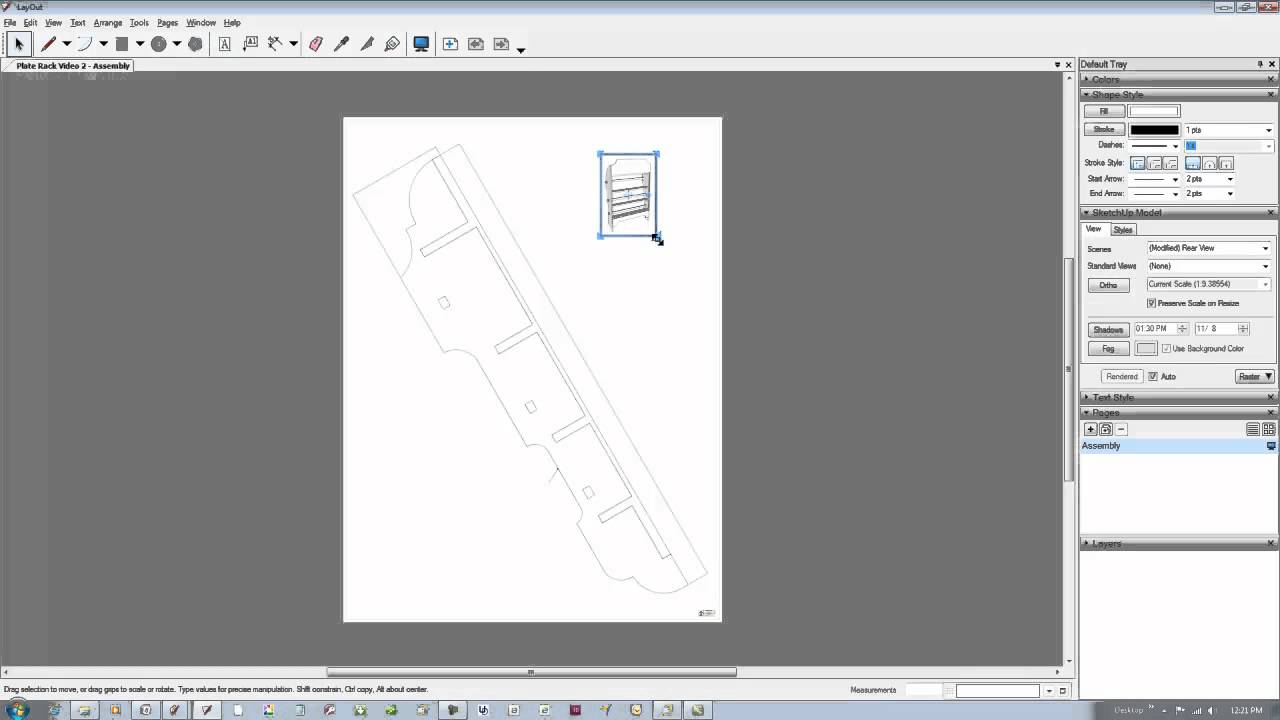
Task: Open the Raster render mode dropdown
Action: tap(1254, 377)
